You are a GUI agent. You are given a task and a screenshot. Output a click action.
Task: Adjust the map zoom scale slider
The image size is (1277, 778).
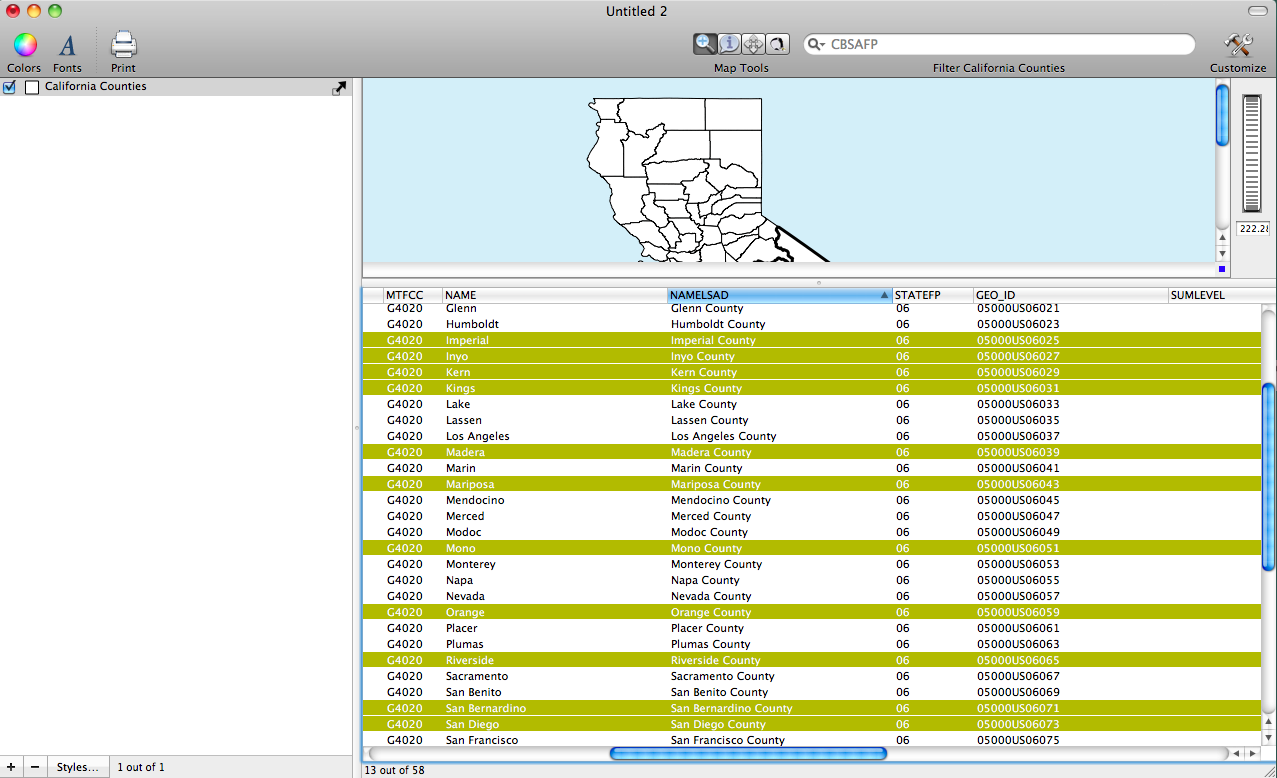(x=1253, y=153)
